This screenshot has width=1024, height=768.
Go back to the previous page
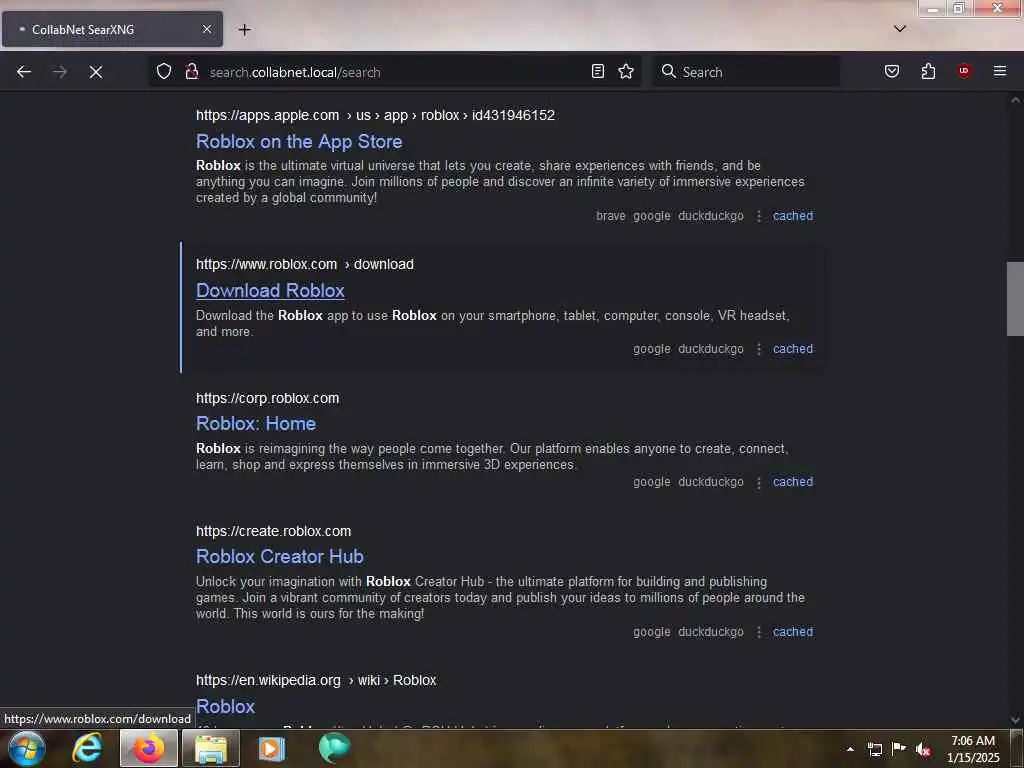click(x=24, y=72)
